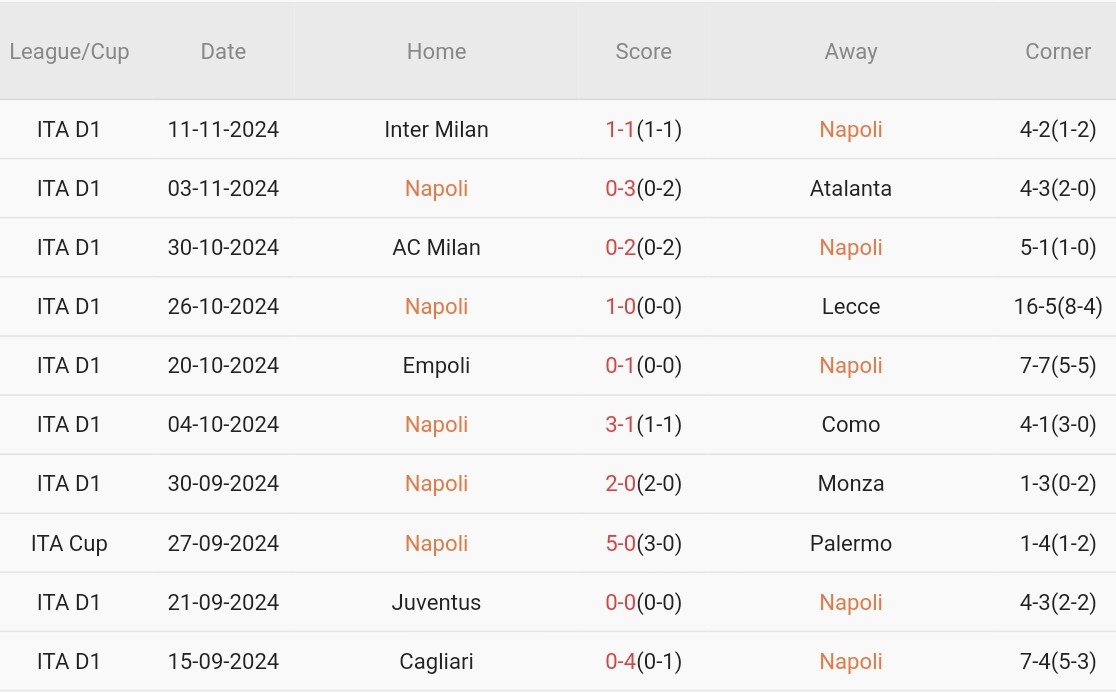Open the Palermo team link
Viewport: 1116px width, 693px height.
pyautogui.click(x=850, y=544)
